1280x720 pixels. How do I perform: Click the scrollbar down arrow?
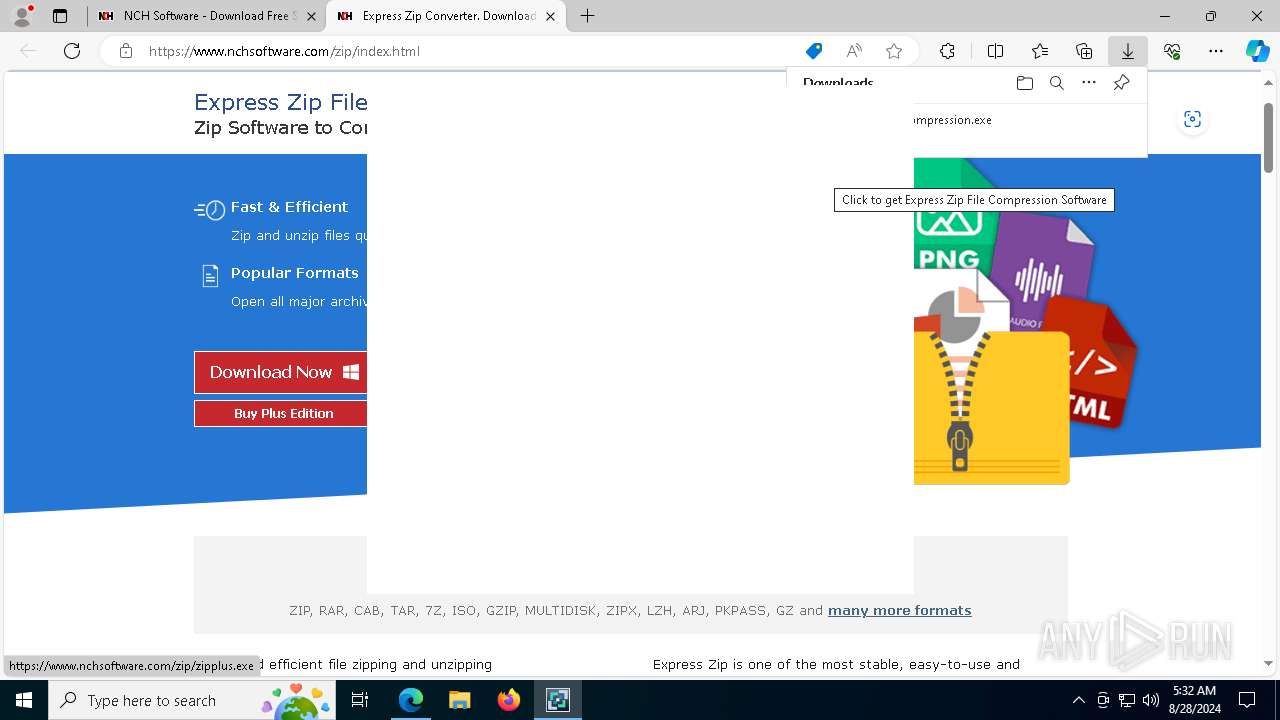(1269, 663)
